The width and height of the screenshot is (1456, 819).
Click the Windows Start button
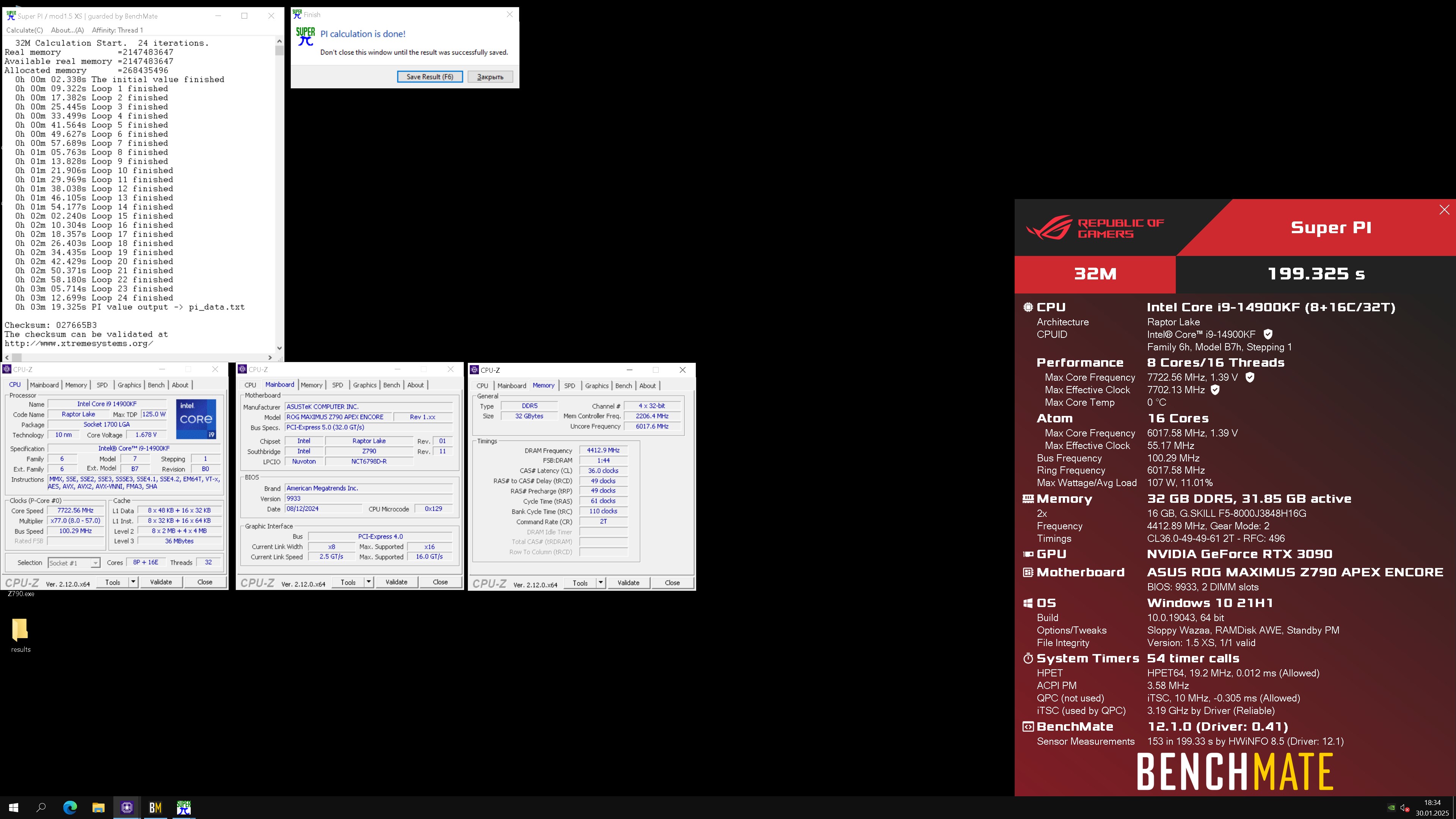[14, 808]
